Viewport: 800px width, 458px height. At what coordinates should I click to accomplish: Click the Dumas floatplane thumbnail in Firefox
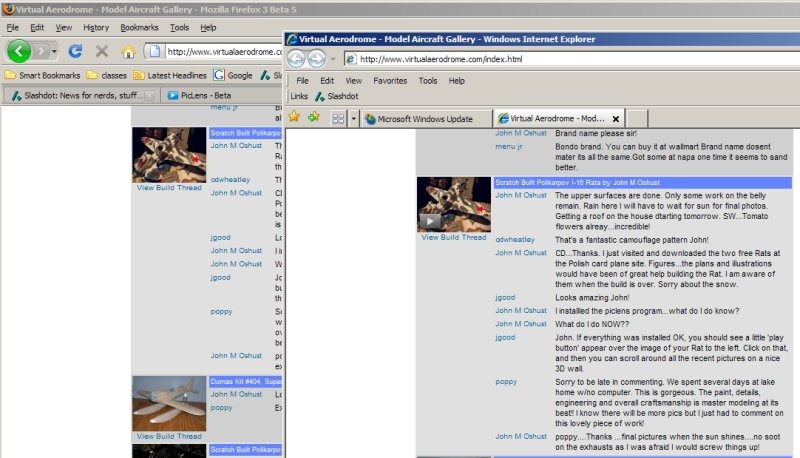click(169, 404)
